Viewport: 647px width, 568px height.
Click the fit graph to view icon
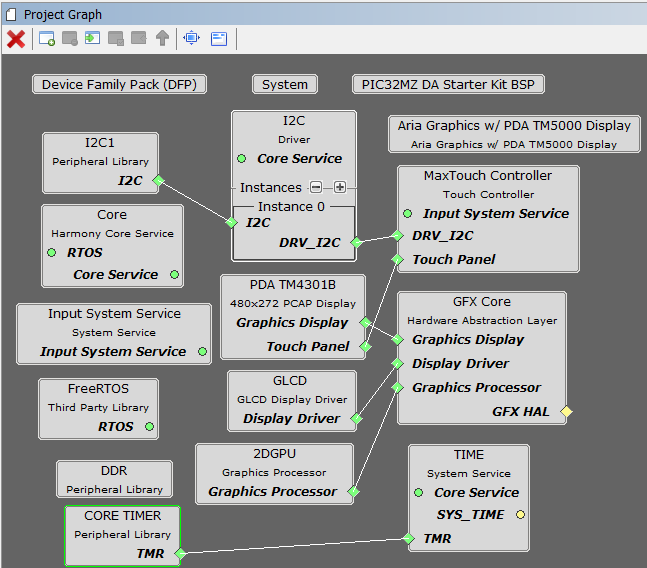tap(191, 38)
